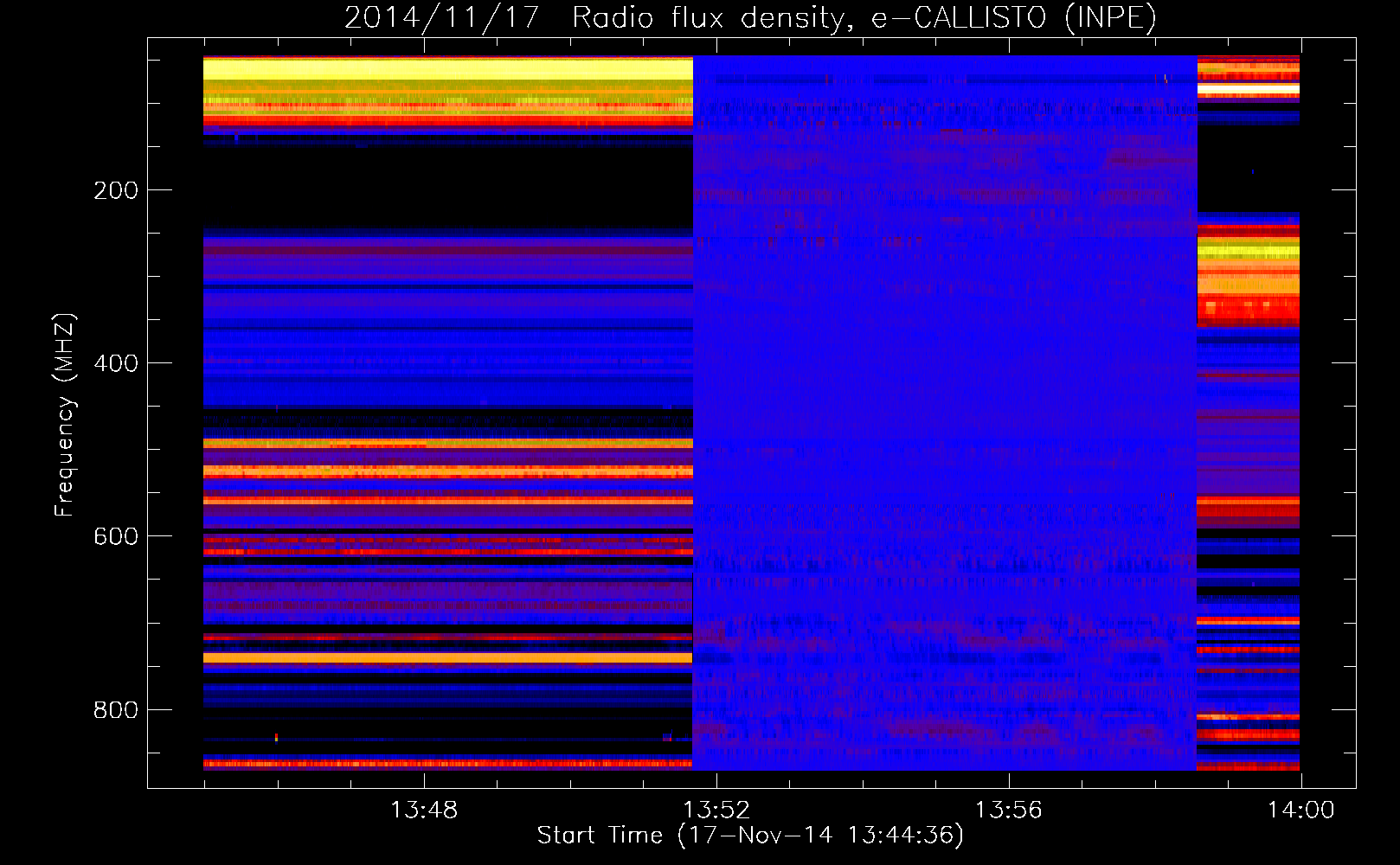The width and height of the screenshot is (1400, 865).
Task: Click the 13:48 time tick label
Action: [x=424, y=811]
